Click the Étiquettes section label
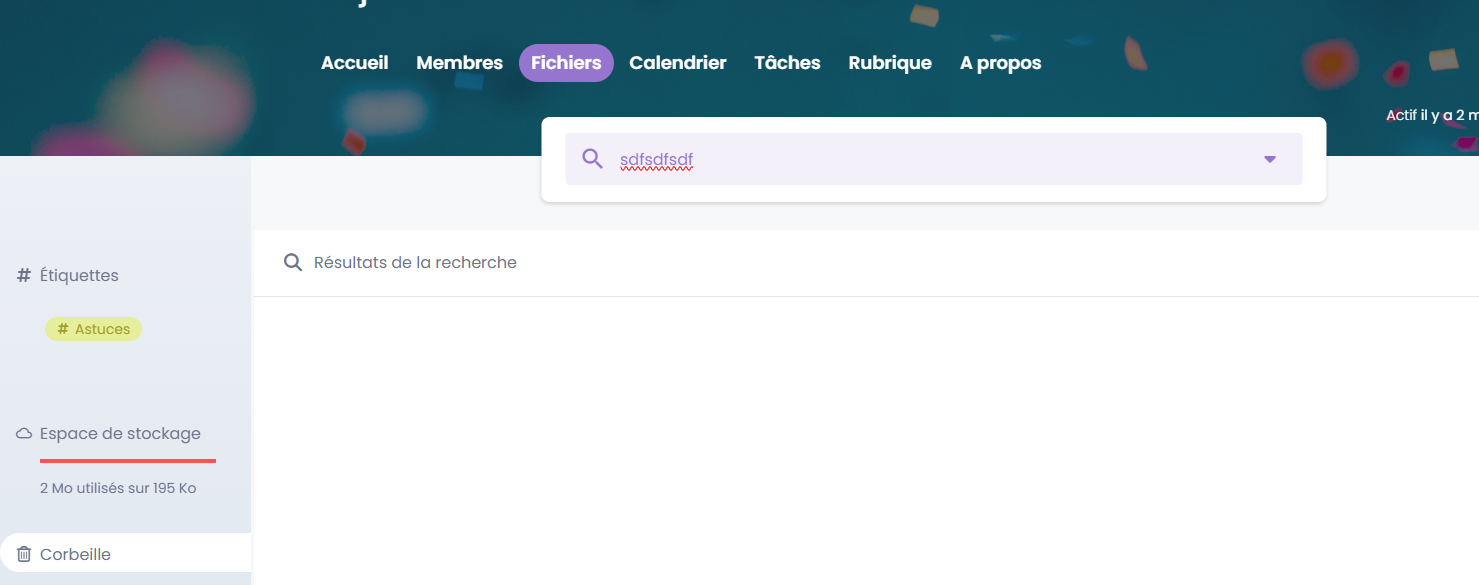 tap(79, 275)
